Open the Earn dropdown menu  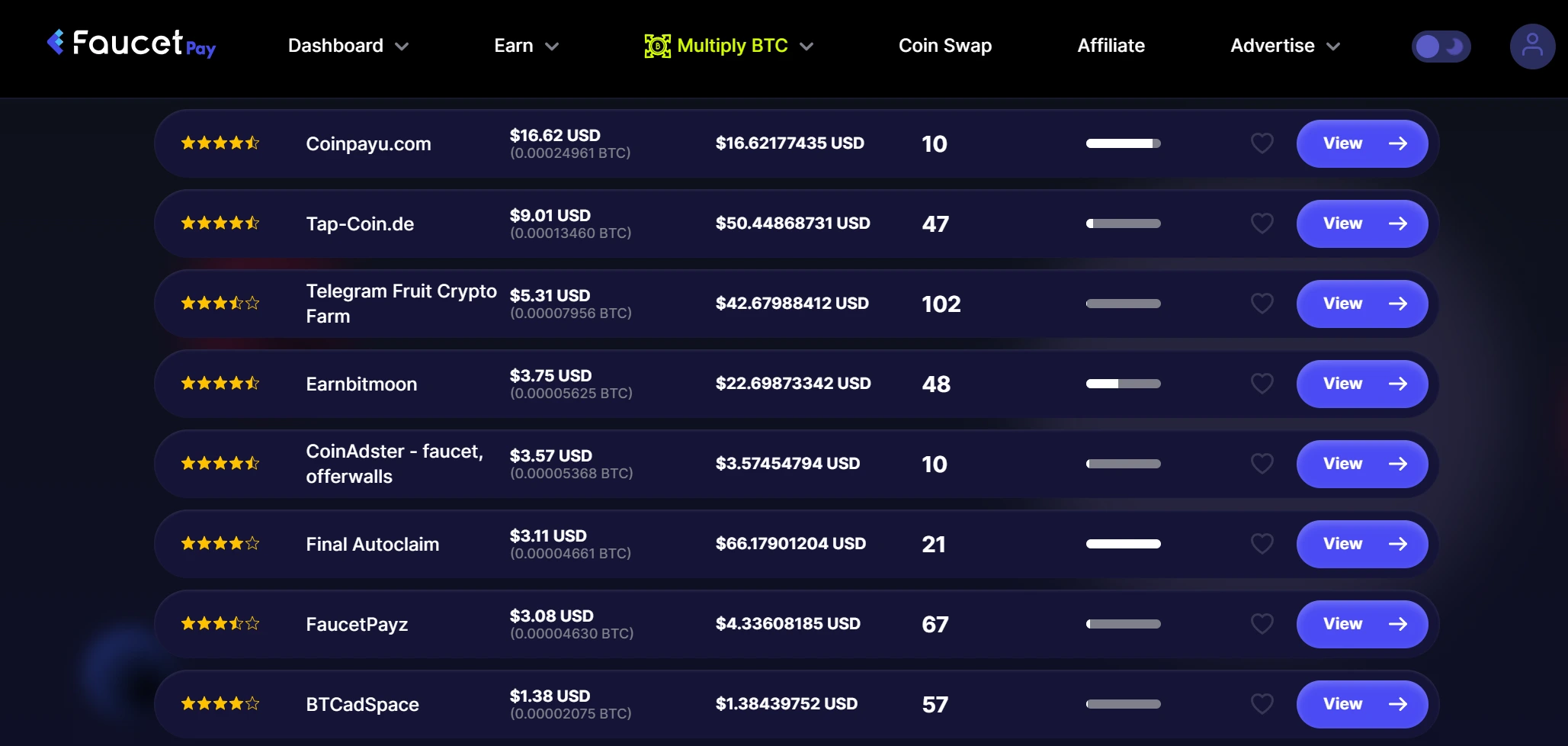click(x=524, y=46)
